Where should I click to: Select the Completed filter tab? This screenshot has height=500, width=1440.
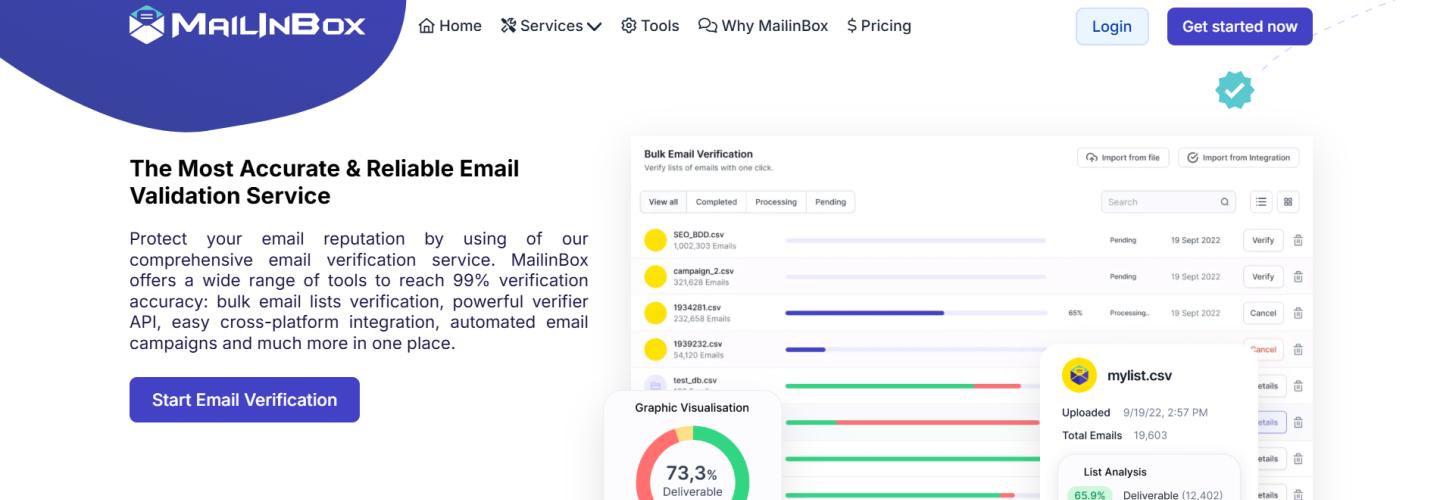tap(716, 202)
